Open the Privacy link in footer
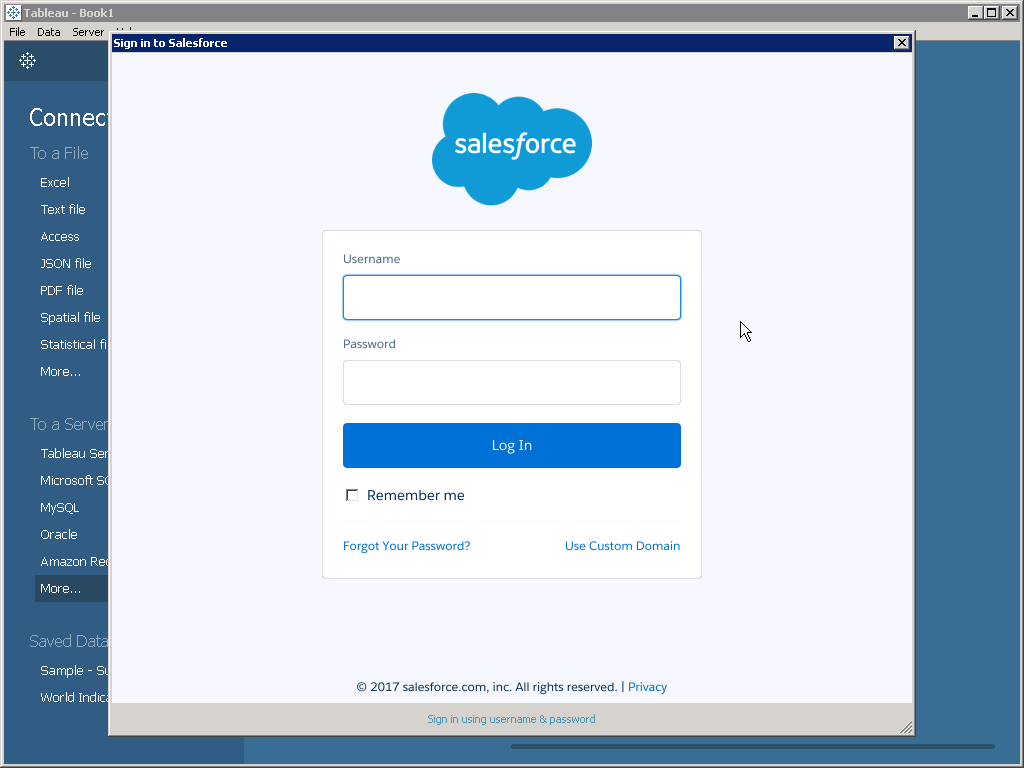 tap(647, 687)
